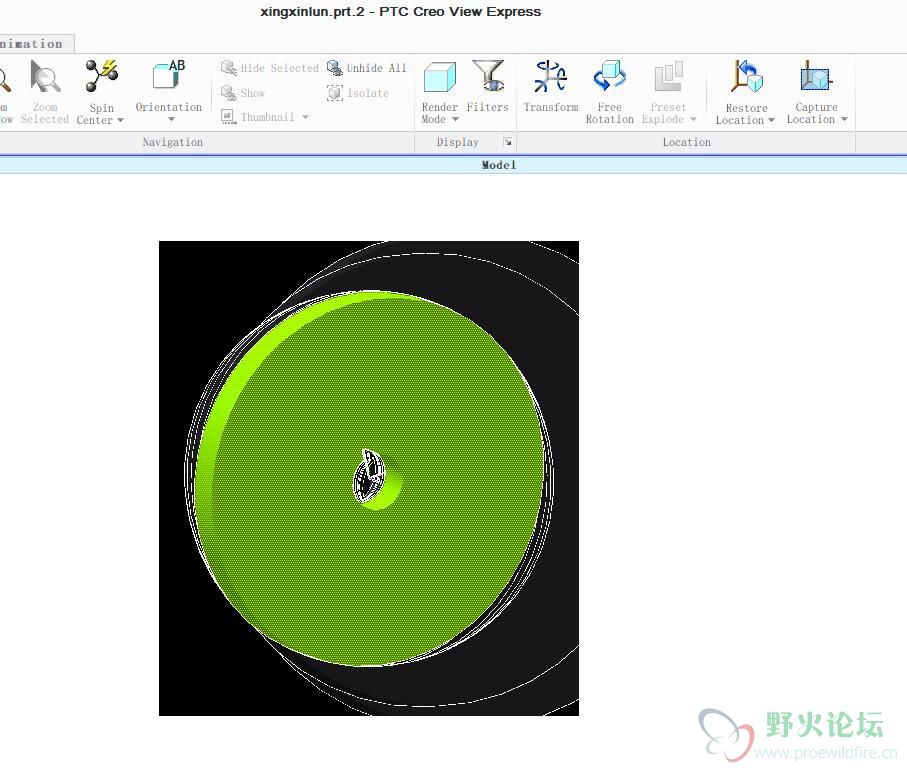Click the Hide Selected label
The width and height of the screenshot is (907, 771).
point(280,68)
